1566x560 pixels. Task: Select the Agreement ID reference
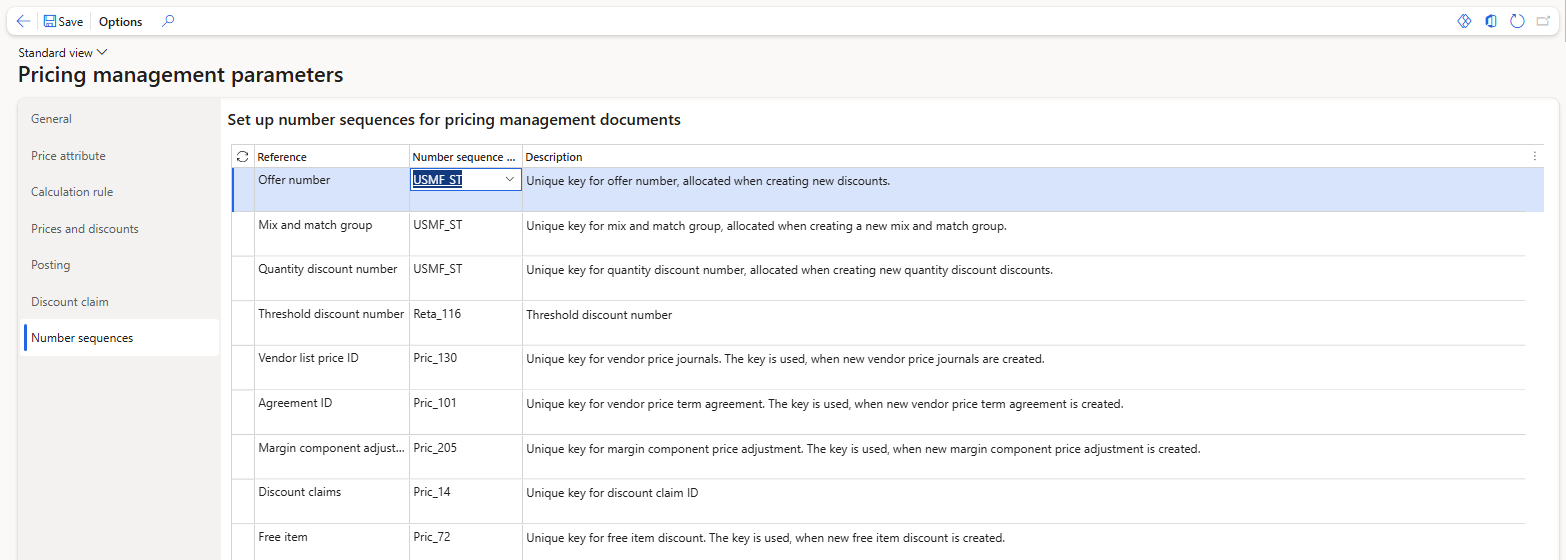coord(295,403)
